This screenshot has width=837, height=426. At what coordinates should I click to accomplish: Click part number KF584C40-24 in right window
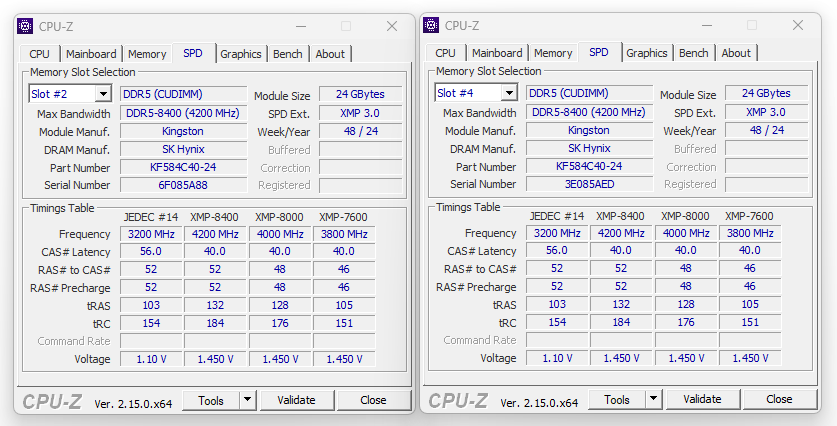[589, 166]
